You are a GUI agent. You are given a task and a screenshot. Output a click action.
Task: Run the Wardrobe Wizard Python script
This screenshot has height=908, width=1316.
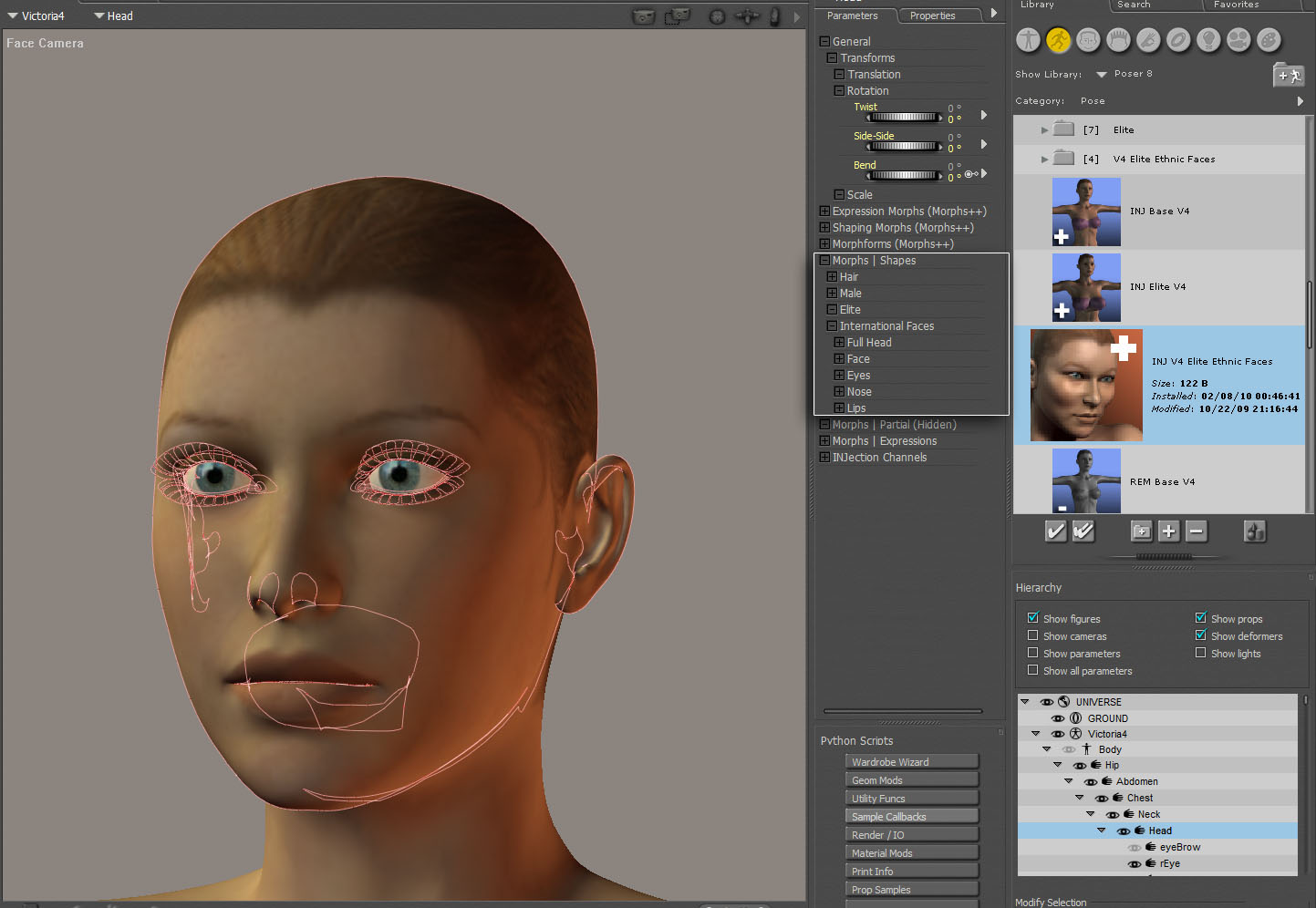(x=911, y=762)
